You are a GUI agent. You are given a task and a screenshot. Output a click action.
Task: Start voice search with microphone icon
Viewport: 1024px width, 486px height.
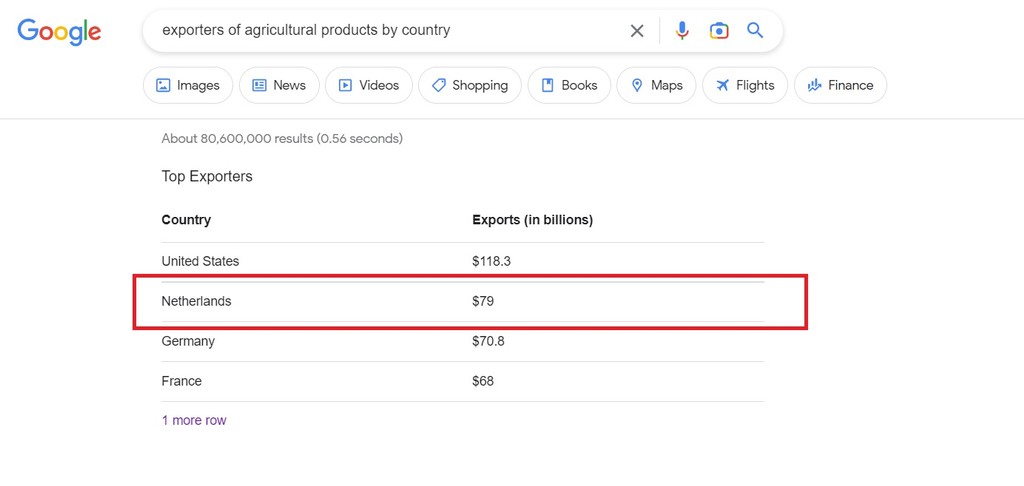tap(682, 31)
